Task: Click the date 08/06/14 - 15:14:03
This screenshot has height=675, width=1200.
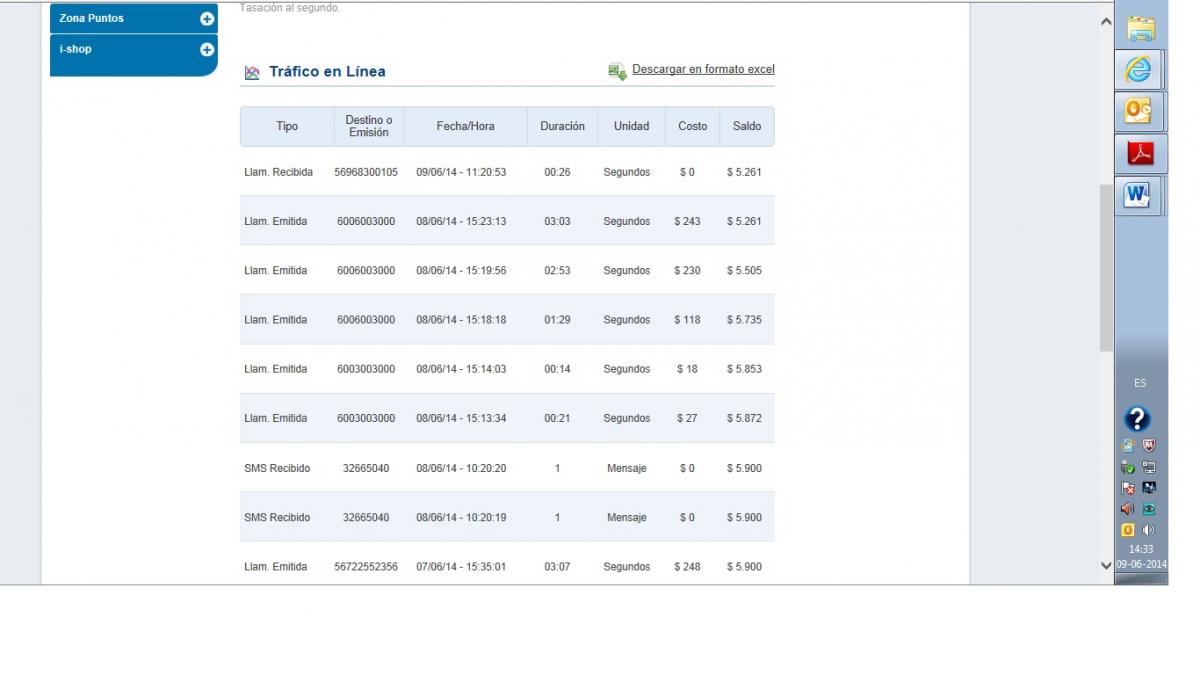Action: 461,369
